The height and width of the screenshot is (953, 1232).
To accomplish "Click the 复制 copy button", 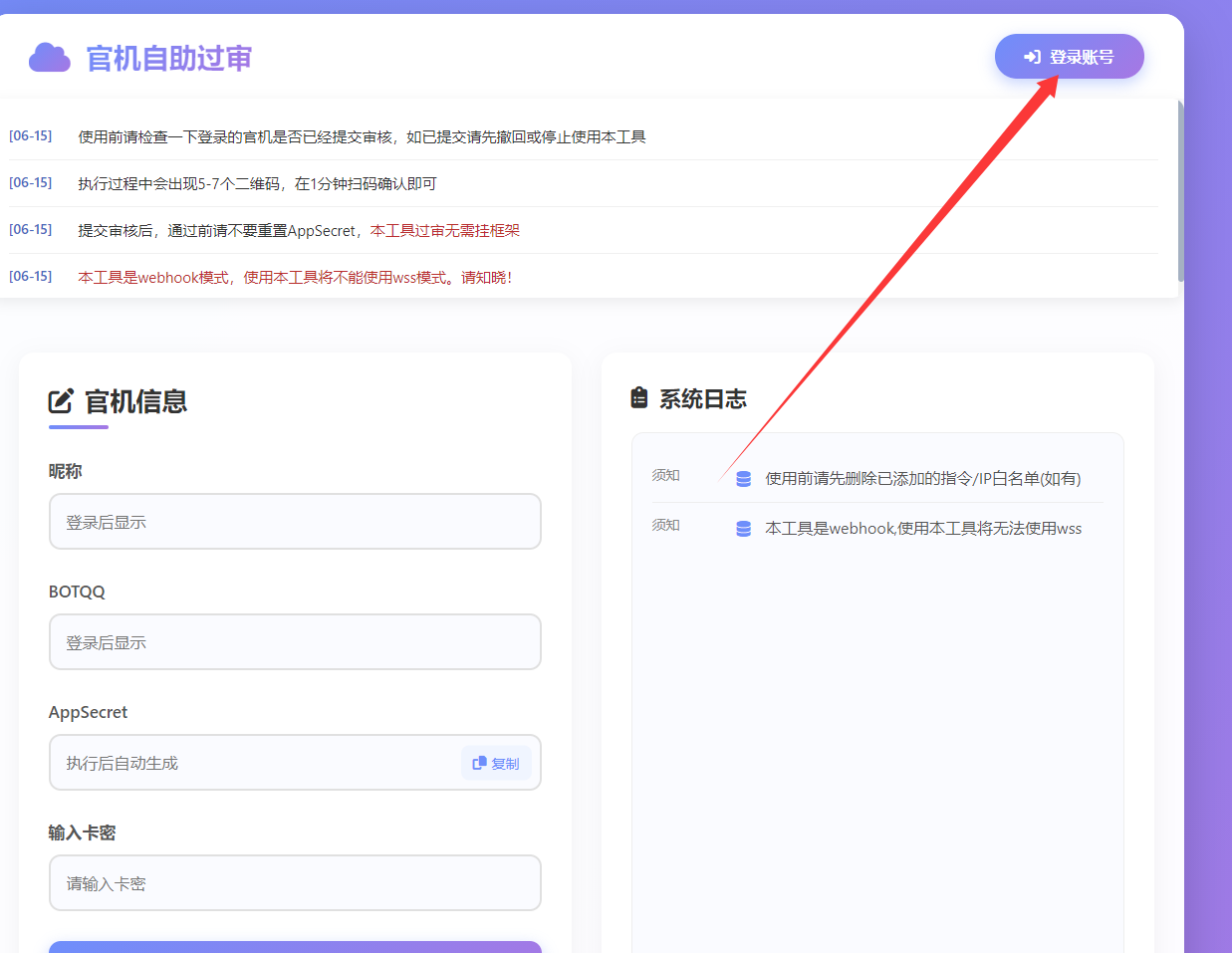I will point(496,762).
